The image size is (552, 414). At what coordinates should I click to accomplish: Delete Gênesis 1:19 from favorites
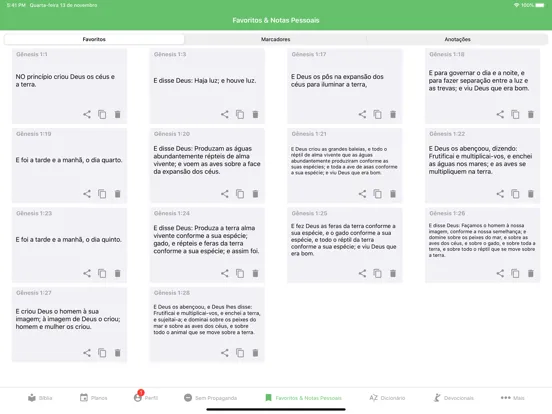click(x=118, y=194)
